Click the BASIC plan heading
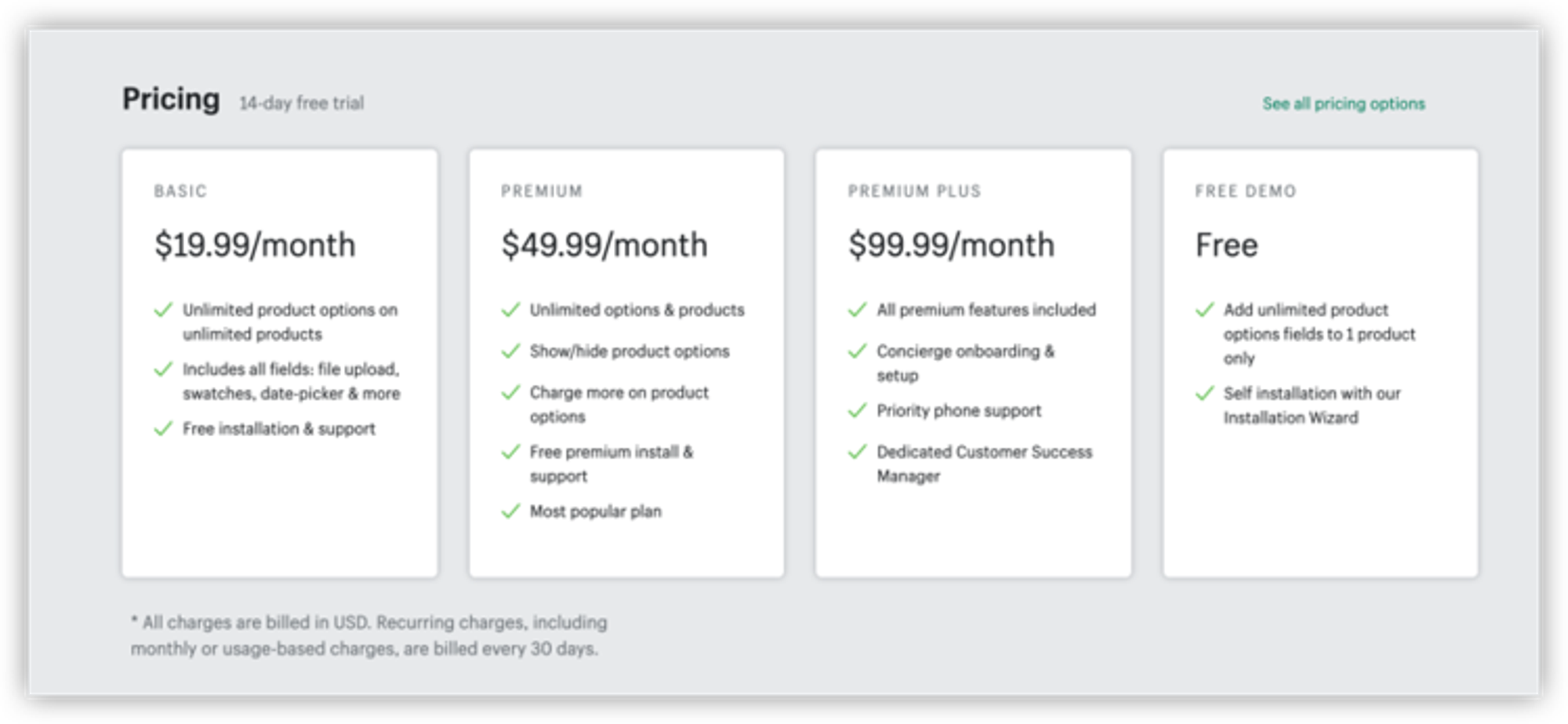This screenshot has width=1568, height=724. (x=180, y=191)
